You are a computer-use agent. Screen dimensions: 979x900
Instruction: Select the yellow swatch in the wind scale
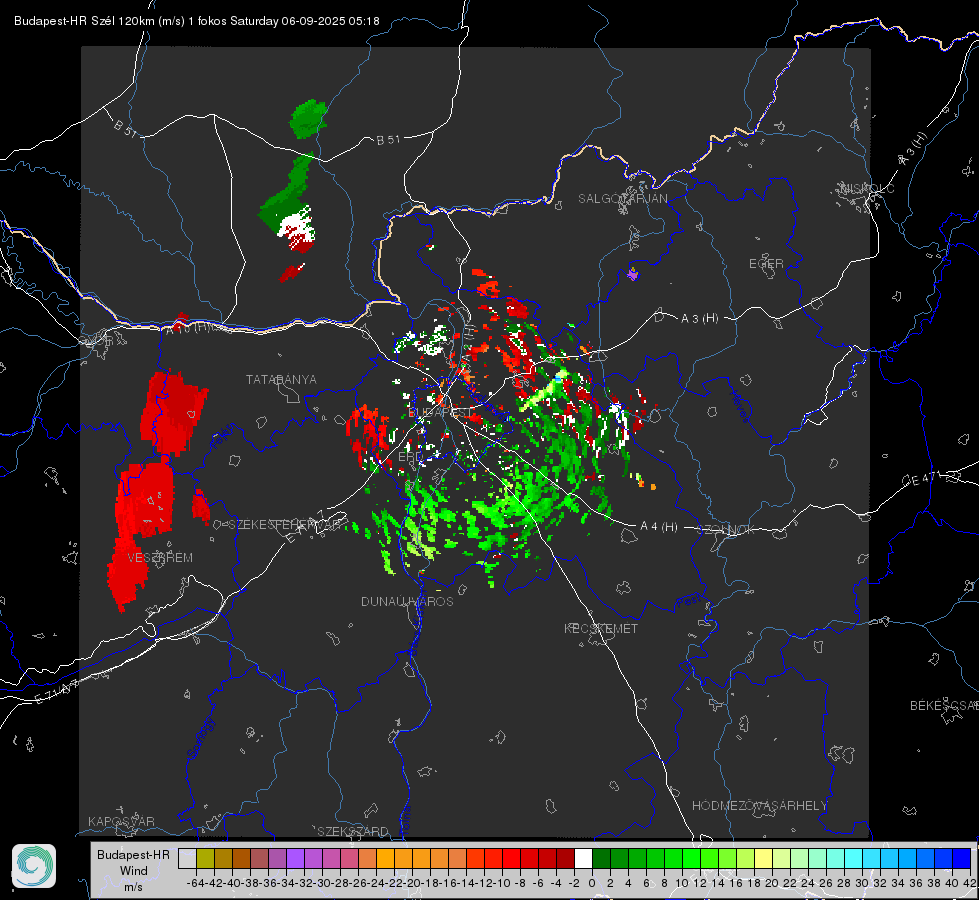coord(763,858)
